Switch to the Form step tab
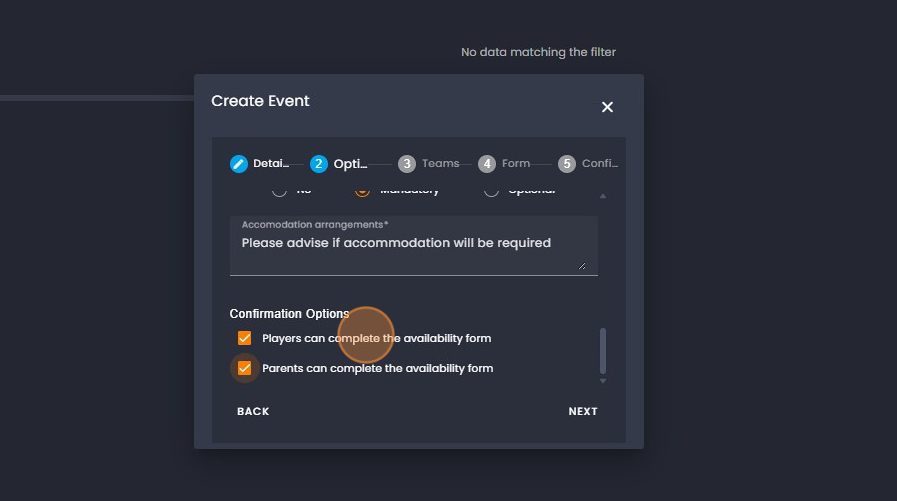The width and height of the screenshot is (897, 501). click(x=515, y=164)
